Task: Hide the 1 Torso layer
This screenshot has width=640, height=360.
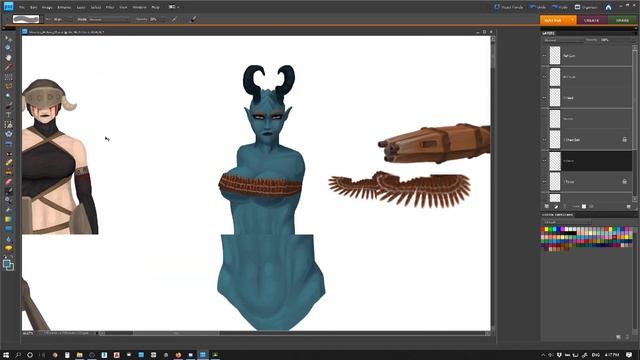Action: pos(544,182)
